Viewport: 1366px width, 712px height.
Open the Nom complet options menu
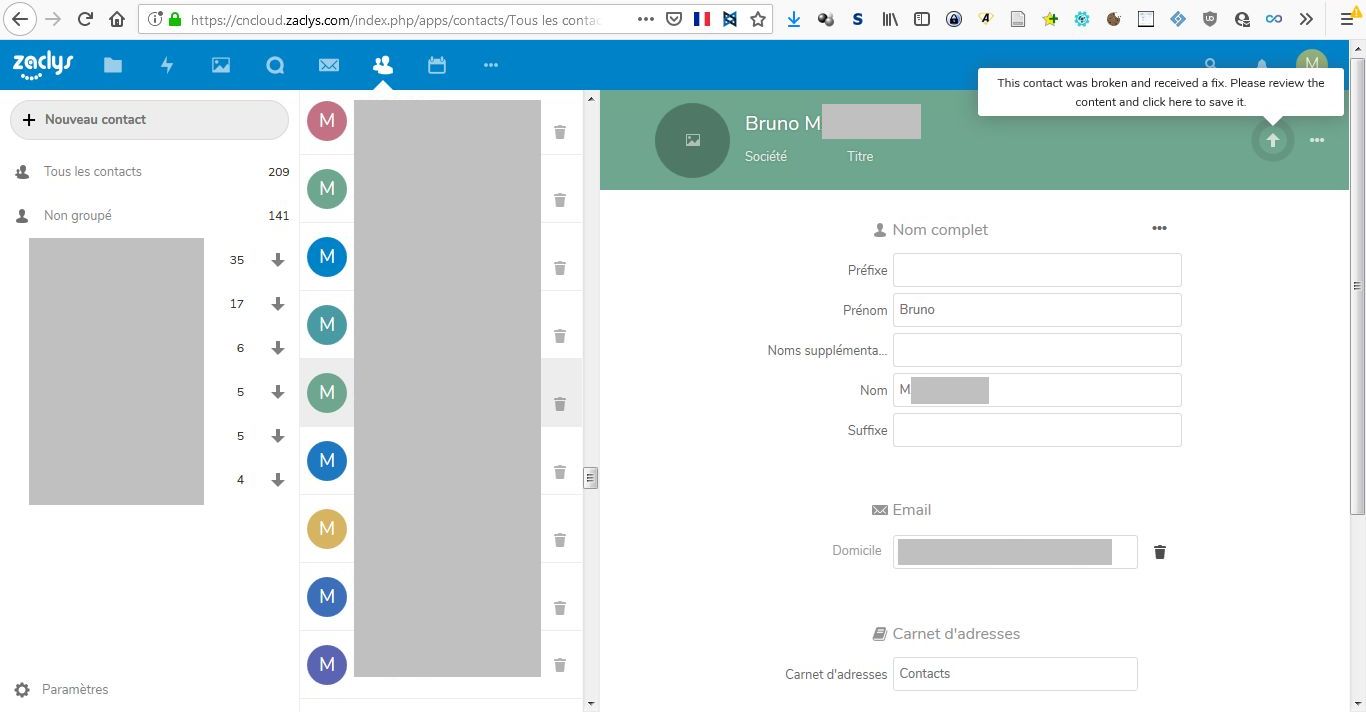tap(1159, 228)
